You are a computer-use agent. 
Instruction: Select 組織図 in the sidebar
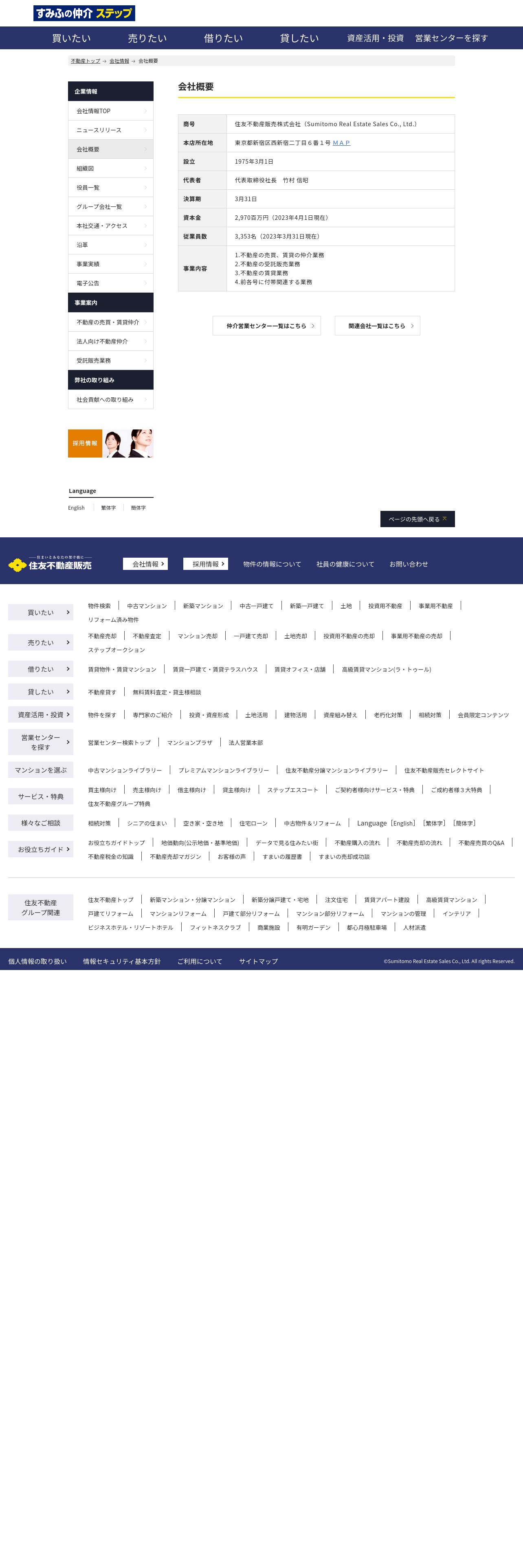[111, 169]
